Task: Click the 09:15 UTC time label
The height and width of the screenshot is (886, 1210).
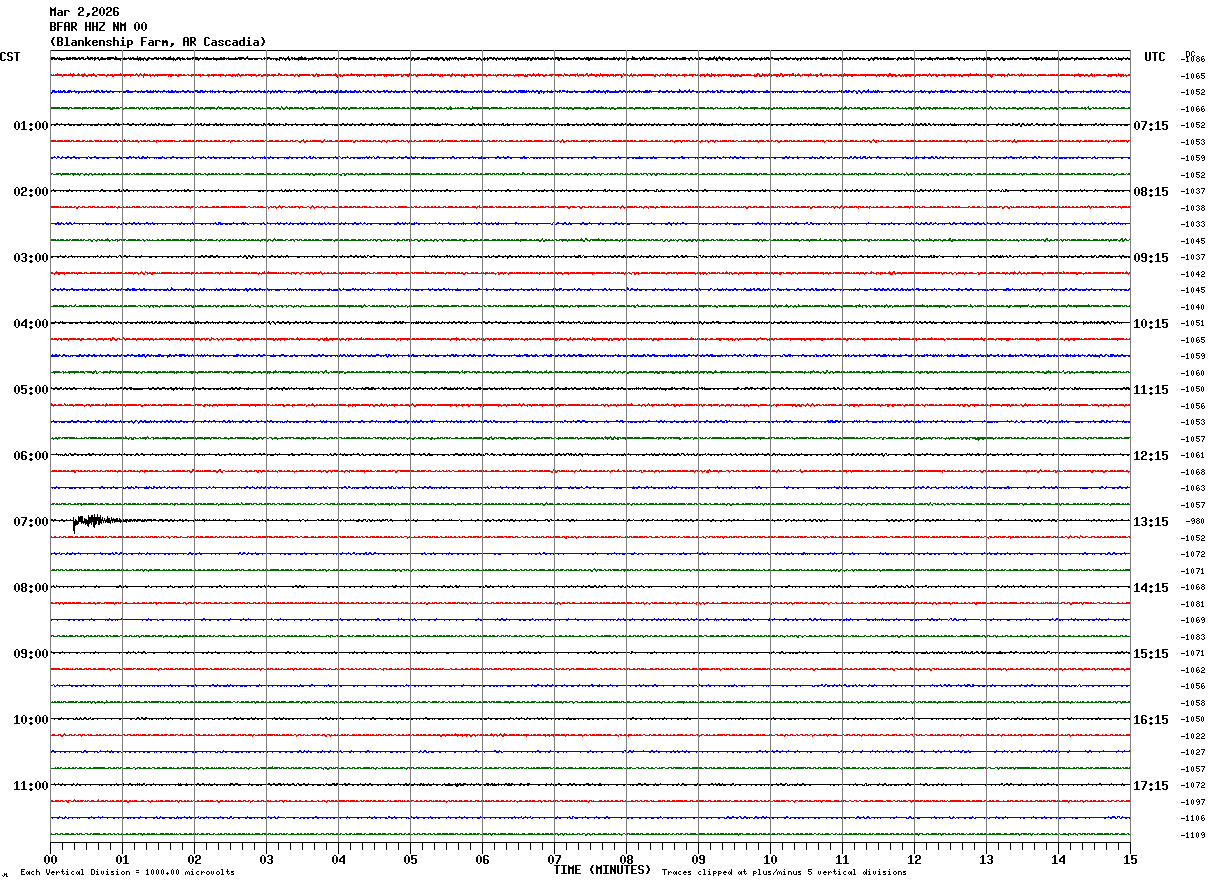Action: point(1150,258)
